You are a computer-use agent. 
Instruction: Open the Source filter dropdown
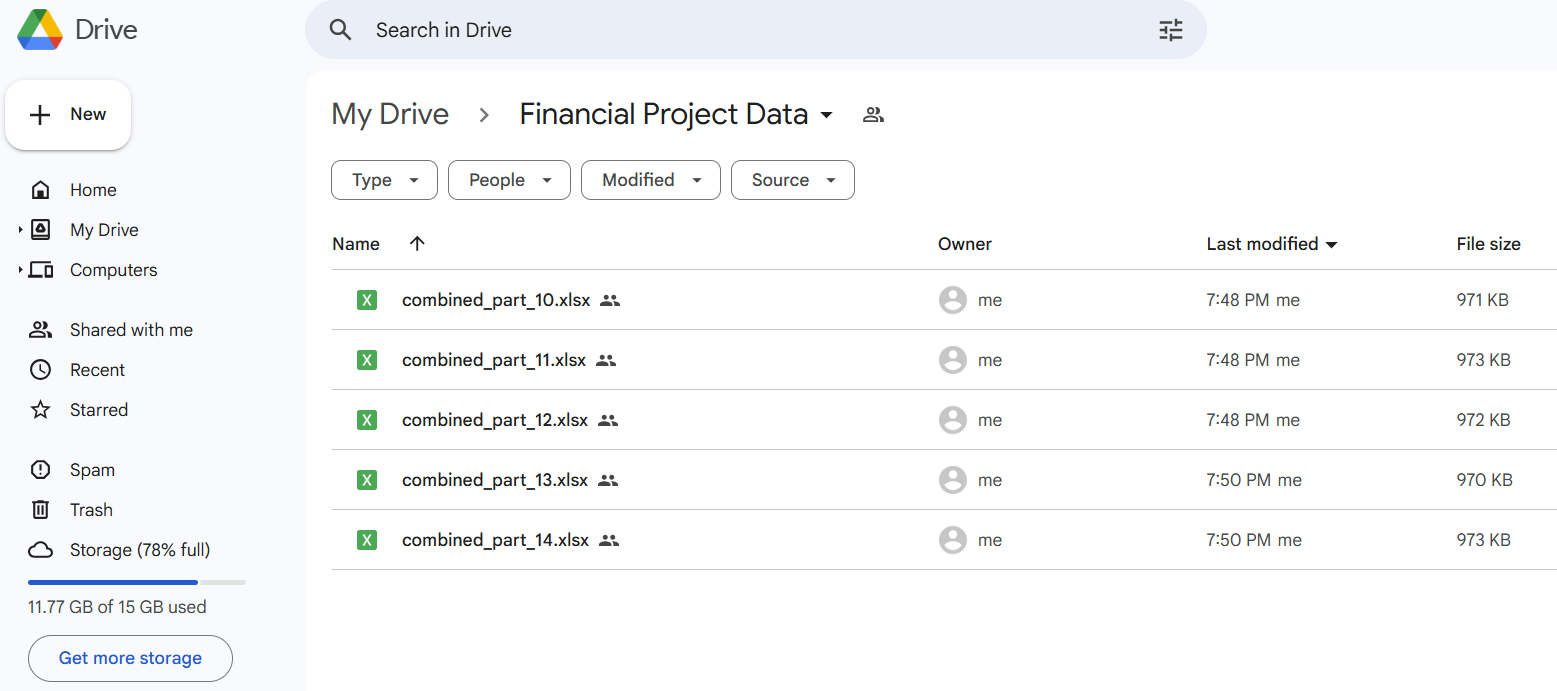(793, 180)
